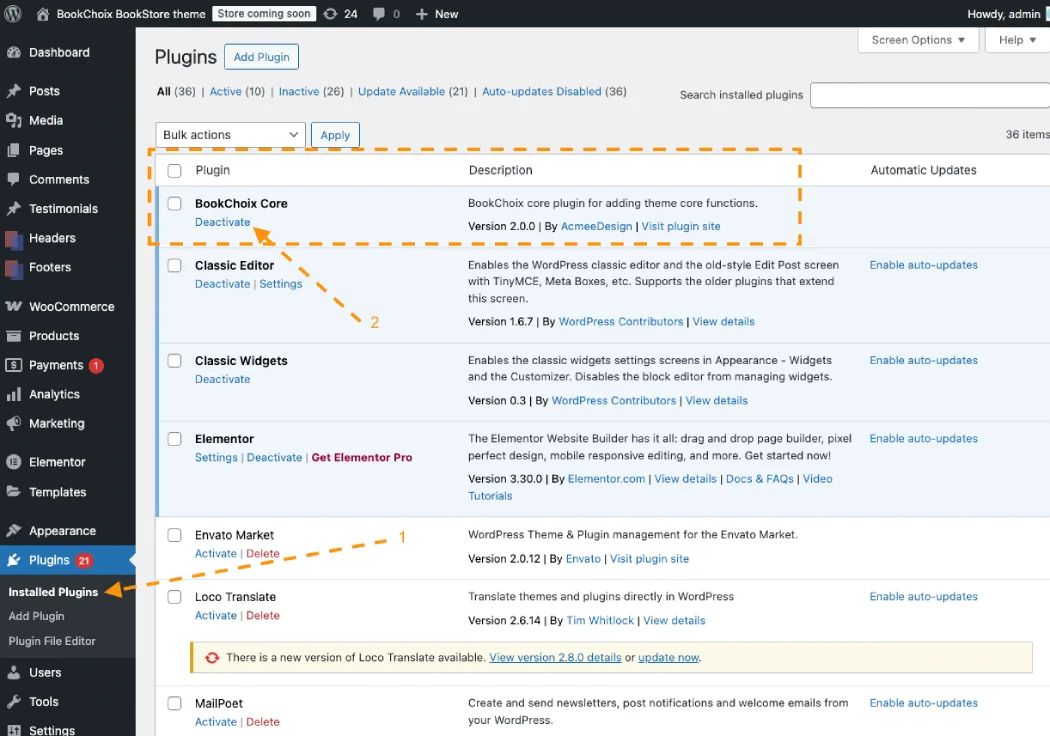Viewport: 1050px width, 736px height.
Task: Click the Tools wrench icon
Action: [13, 702]
